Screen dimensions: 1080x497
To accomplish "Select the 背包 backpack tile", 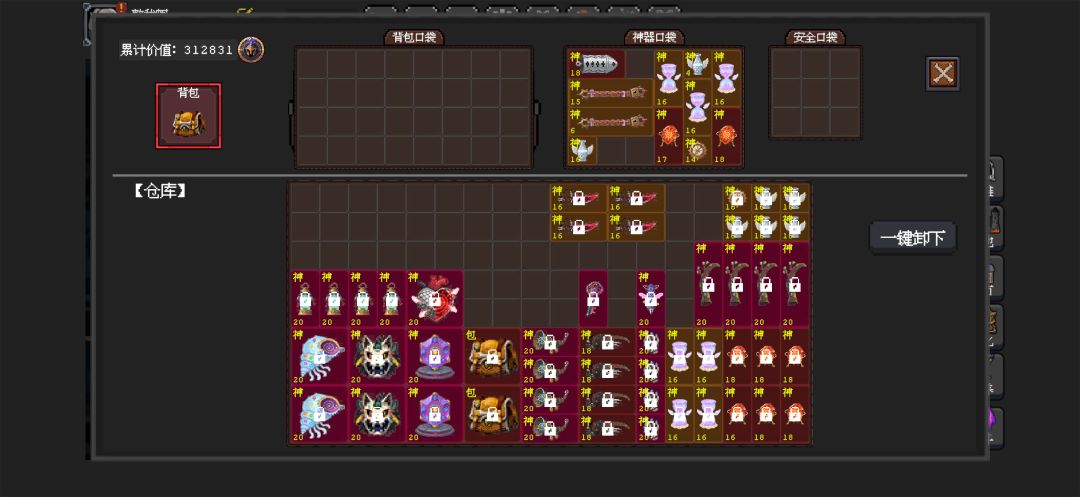I will tap(188, 116).
